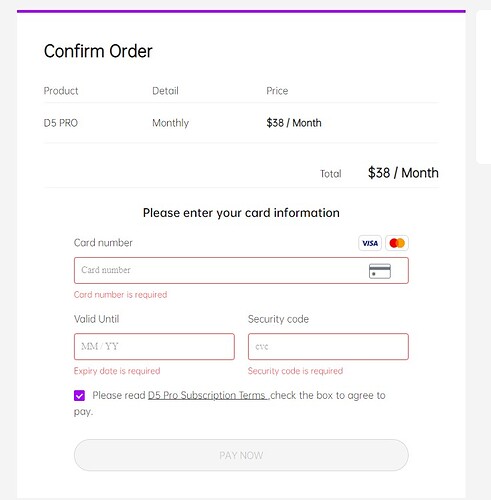The image size is (491, 500).
Task: Focus the Card number input field
Action: tap(241, 270)
